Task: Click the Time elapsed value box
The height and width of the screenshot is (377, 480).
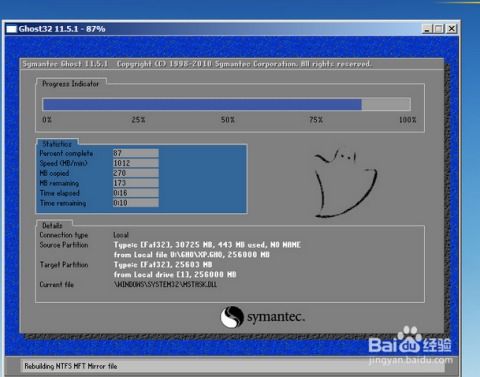Action: 135,193
